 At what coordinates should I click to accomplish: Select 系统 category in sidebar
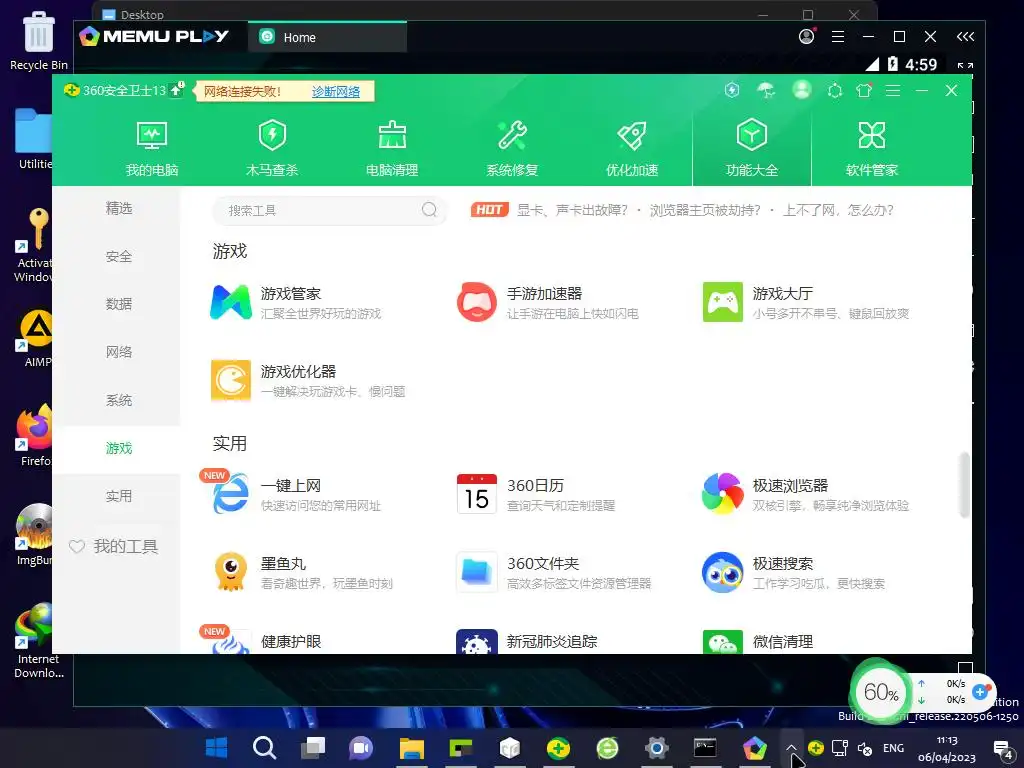click(x=118, y=400)
